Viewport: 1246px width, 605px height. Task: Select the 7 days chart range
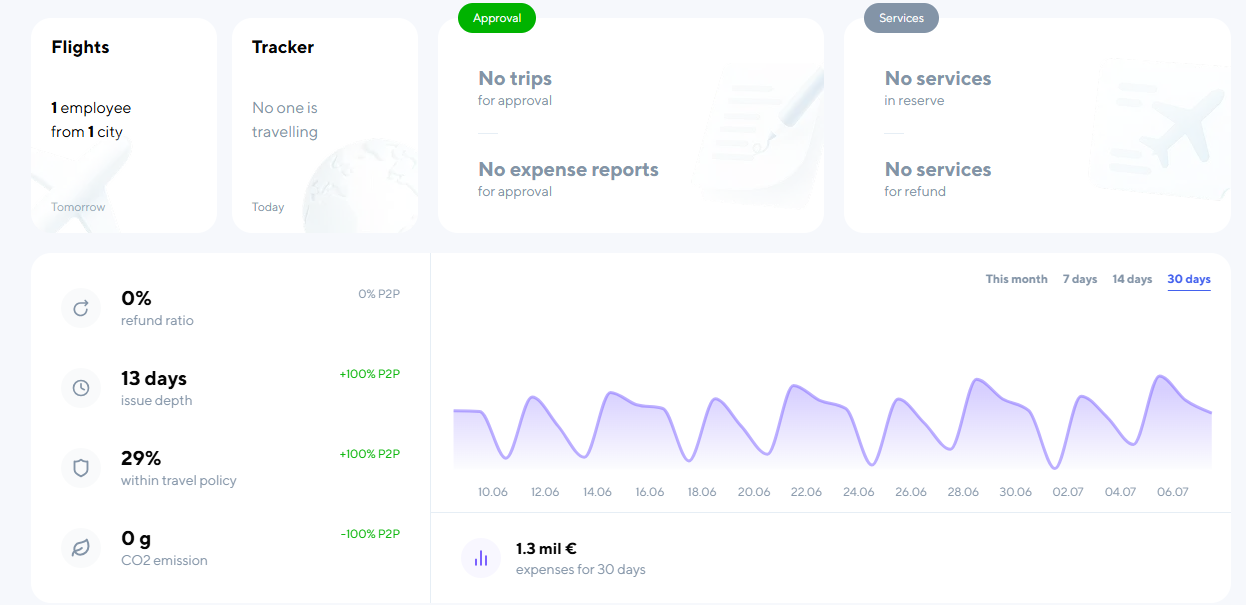1080,279
